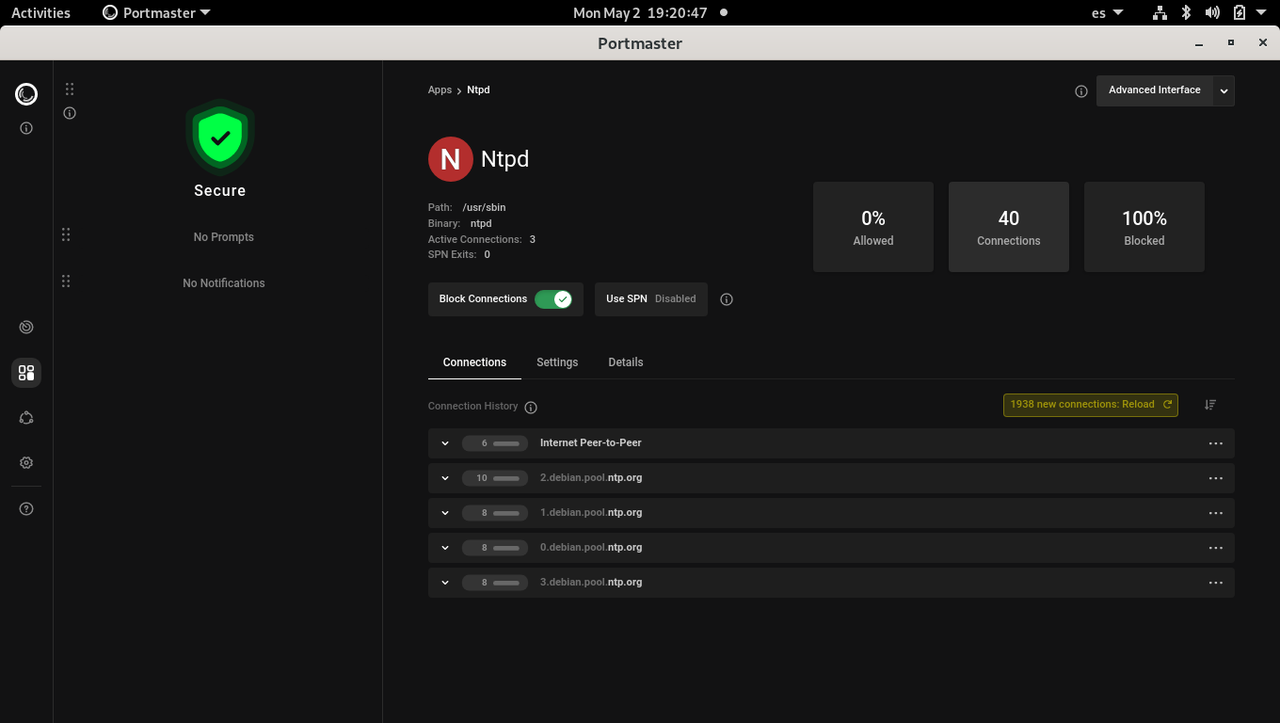Click the 100% Blocked stat card
The width and height of the screenshot is (1280, 723).
(1144, 227)
